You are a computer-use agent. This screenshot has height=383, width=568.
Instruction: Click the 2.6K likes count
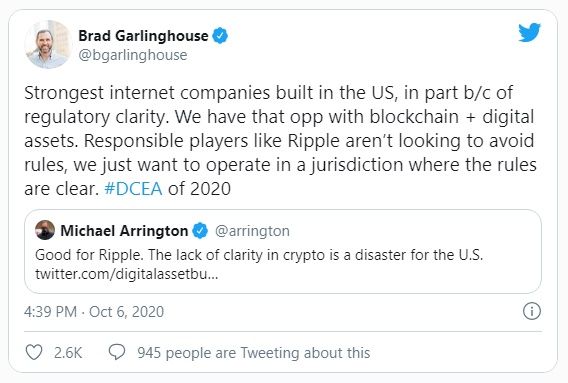coord(68,353)
